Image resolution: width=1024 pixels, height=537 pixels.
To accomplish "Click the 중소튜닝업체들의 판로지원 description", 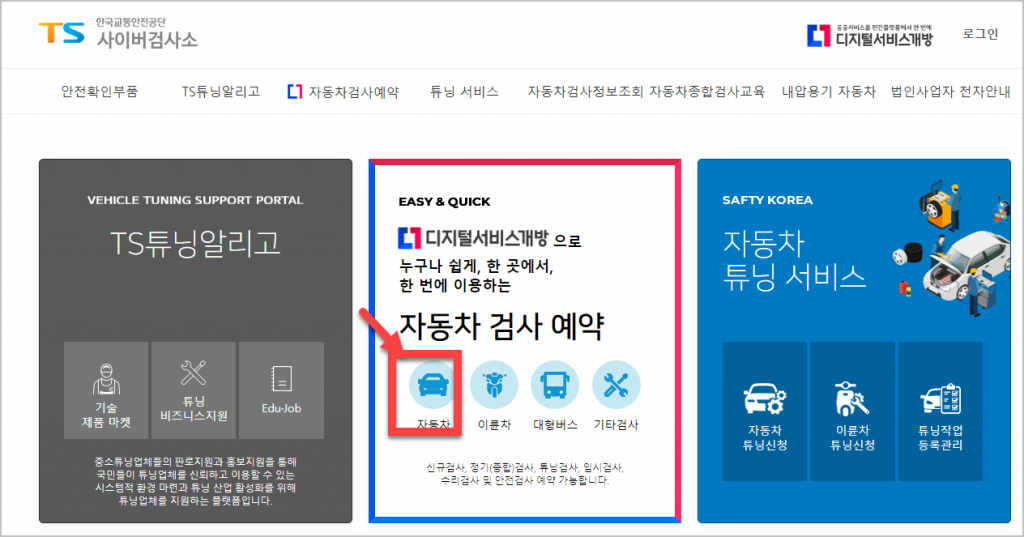I will (x=195, y=481).
